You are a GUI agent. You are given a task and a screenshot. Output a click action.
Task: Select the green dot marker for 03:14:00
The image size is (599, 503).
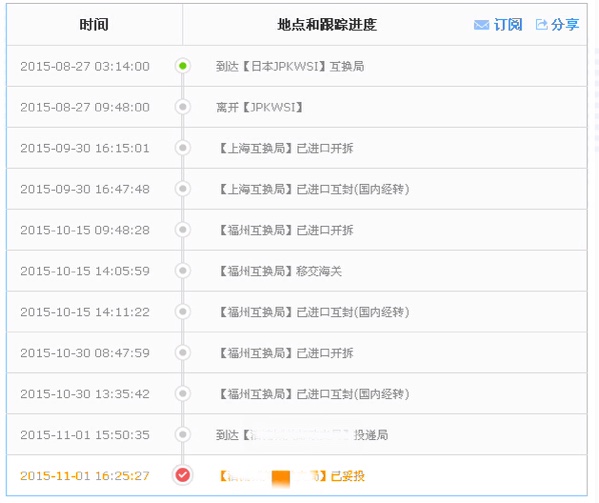[183, 66]
